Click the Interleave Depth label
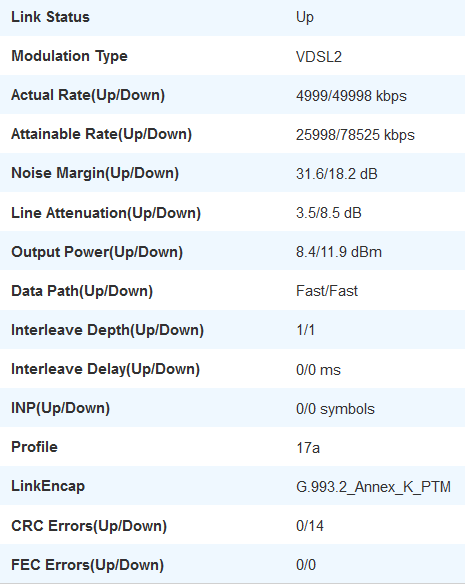 (108, 330)
